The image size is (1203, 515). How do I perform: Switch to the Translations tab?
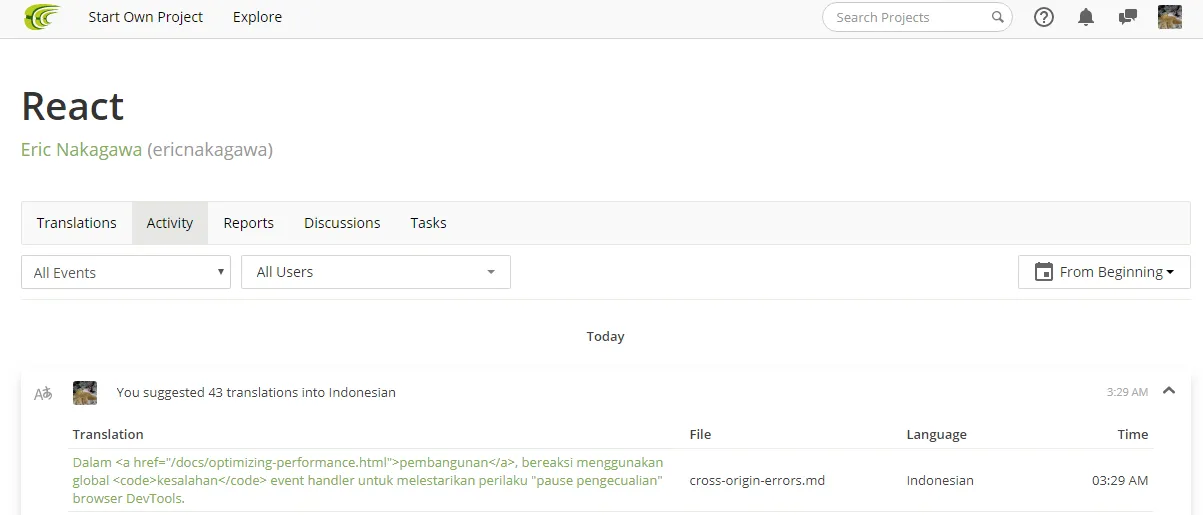point(77,223)
